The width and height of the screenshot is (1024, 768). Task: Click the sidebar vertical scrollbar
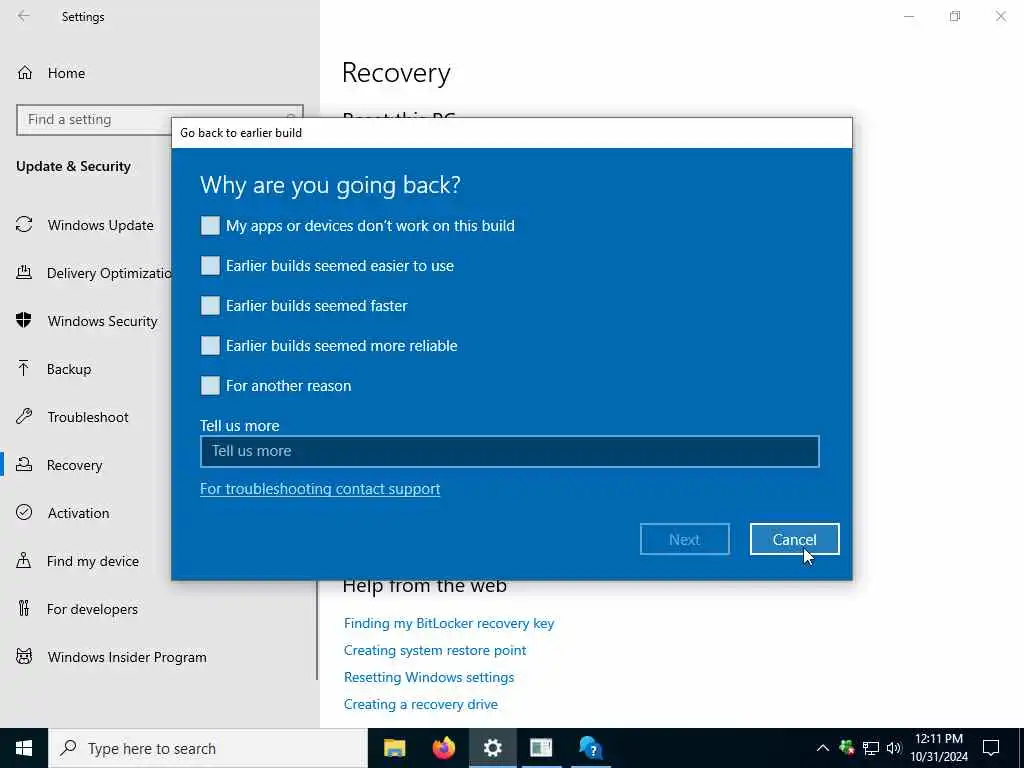click(317, 630)
